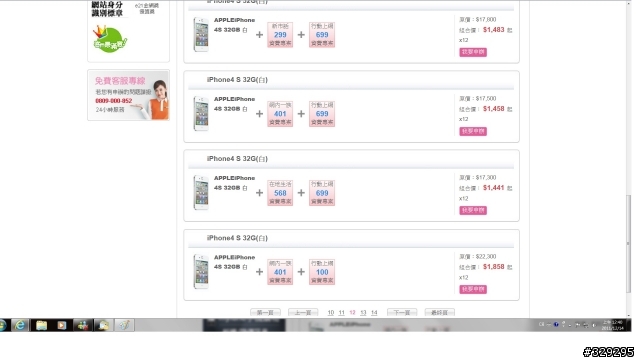640x360 pixels.
Task: Select the 299 rate plan box
Action: tap(280, 35)
